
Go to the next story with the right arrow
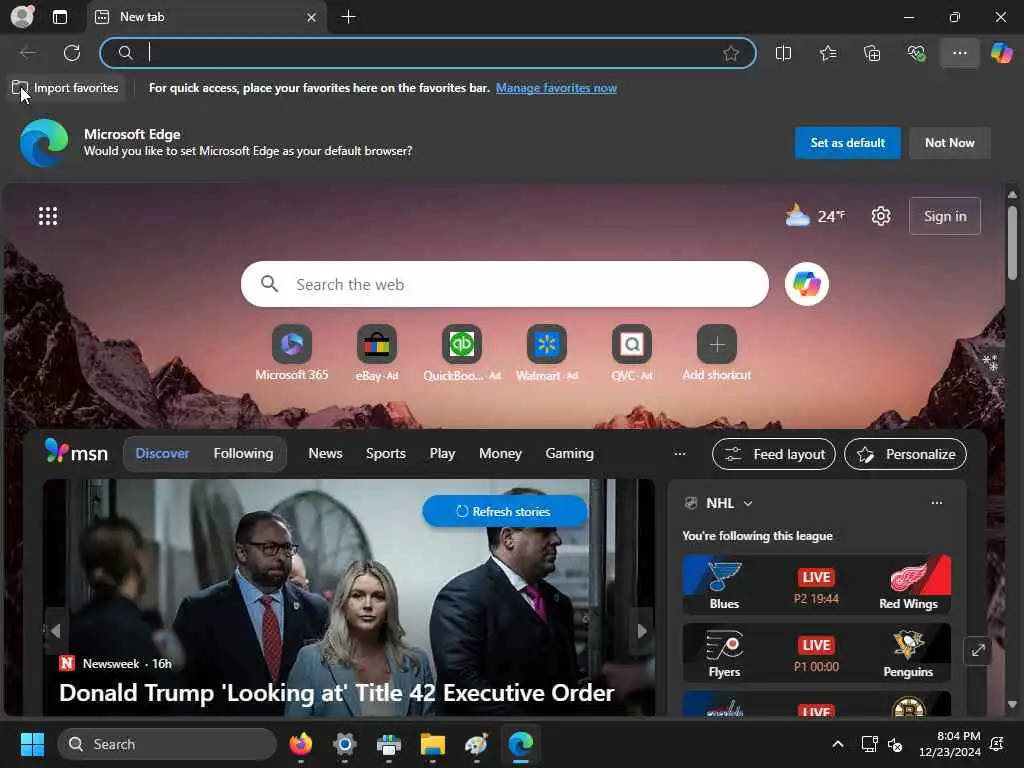tap(643, 631)
